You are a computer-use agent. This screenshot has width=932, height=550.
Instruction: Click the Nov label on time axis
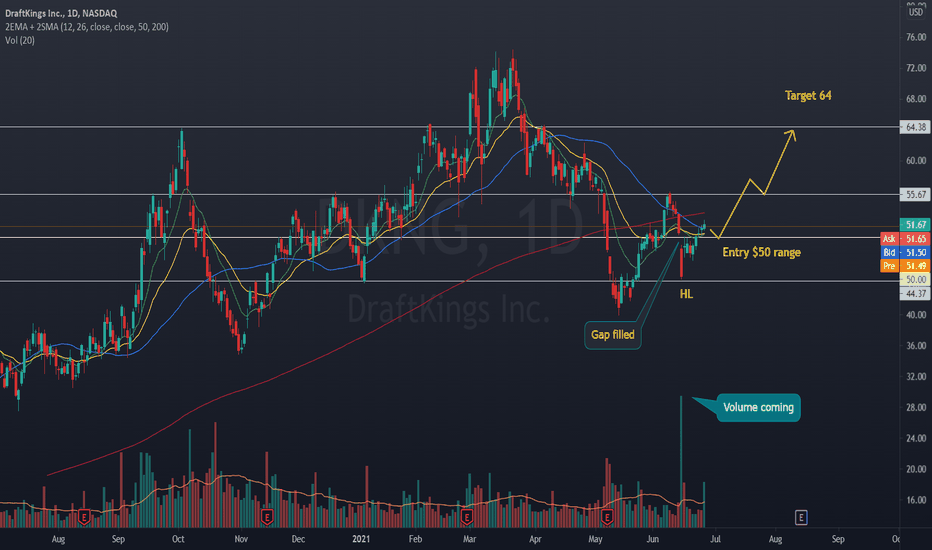241,539
